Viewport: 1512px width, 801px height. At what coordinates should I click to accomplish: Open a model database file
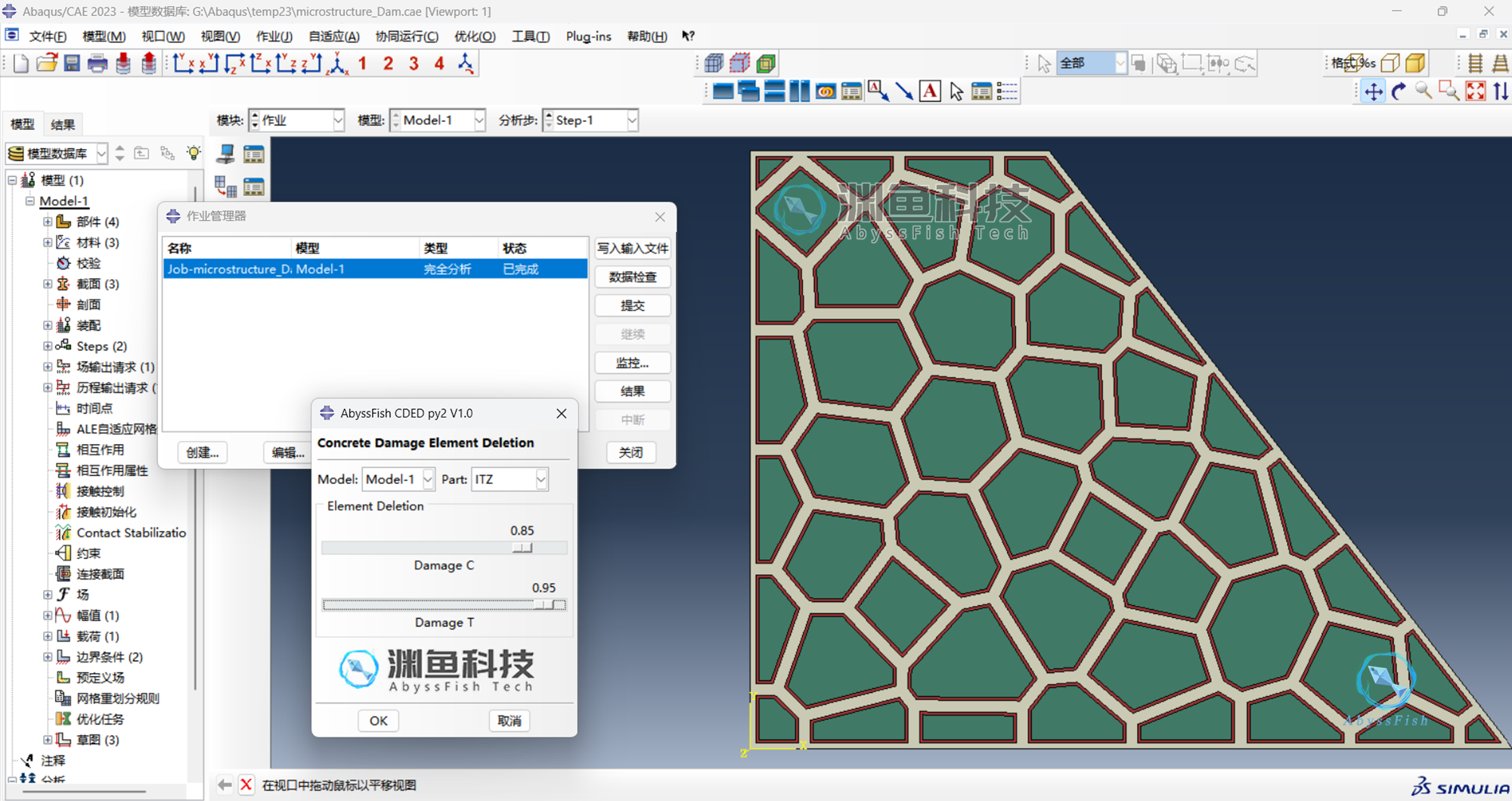coord(47,64)
